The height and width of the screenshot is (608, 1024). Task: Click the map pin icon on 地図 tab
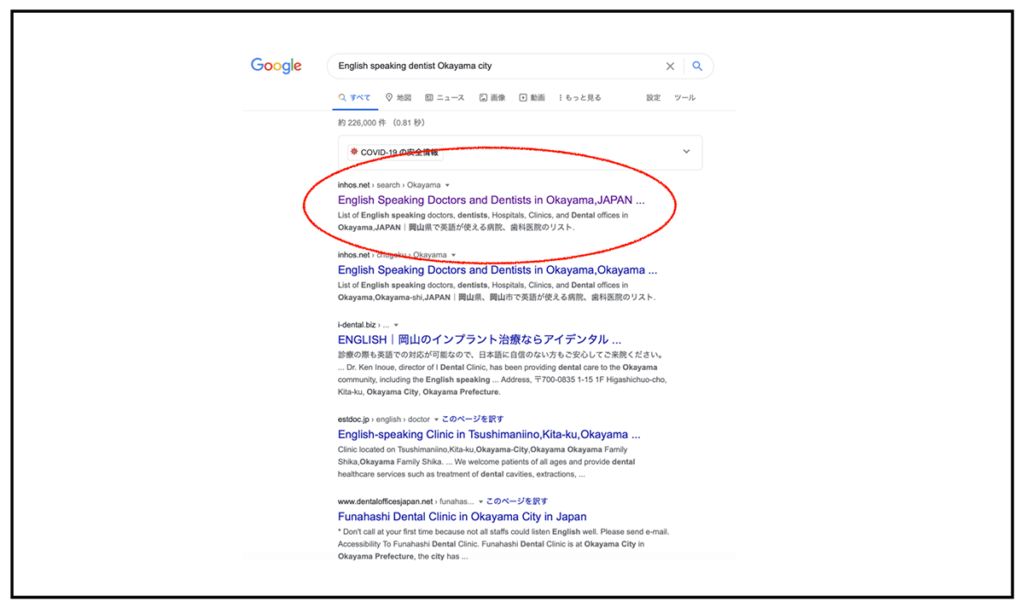click(x=389, y=97)
